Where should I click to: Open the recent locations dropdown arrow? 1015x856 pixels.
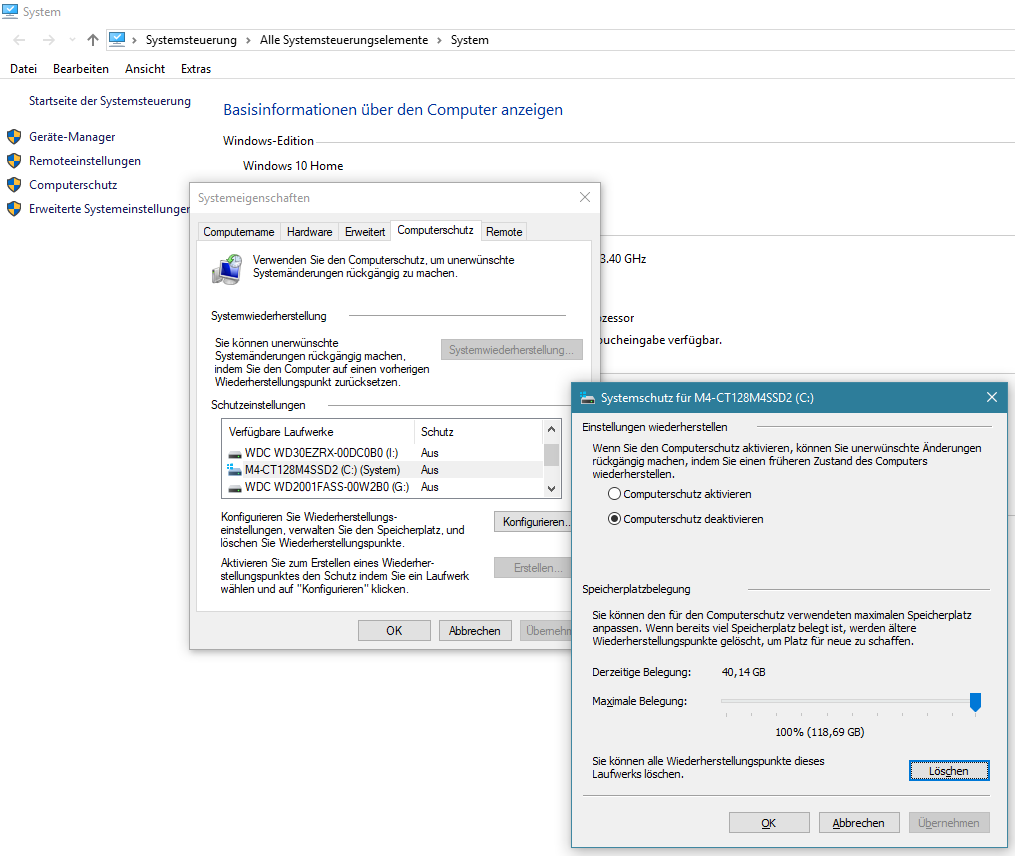click(72, 40)
